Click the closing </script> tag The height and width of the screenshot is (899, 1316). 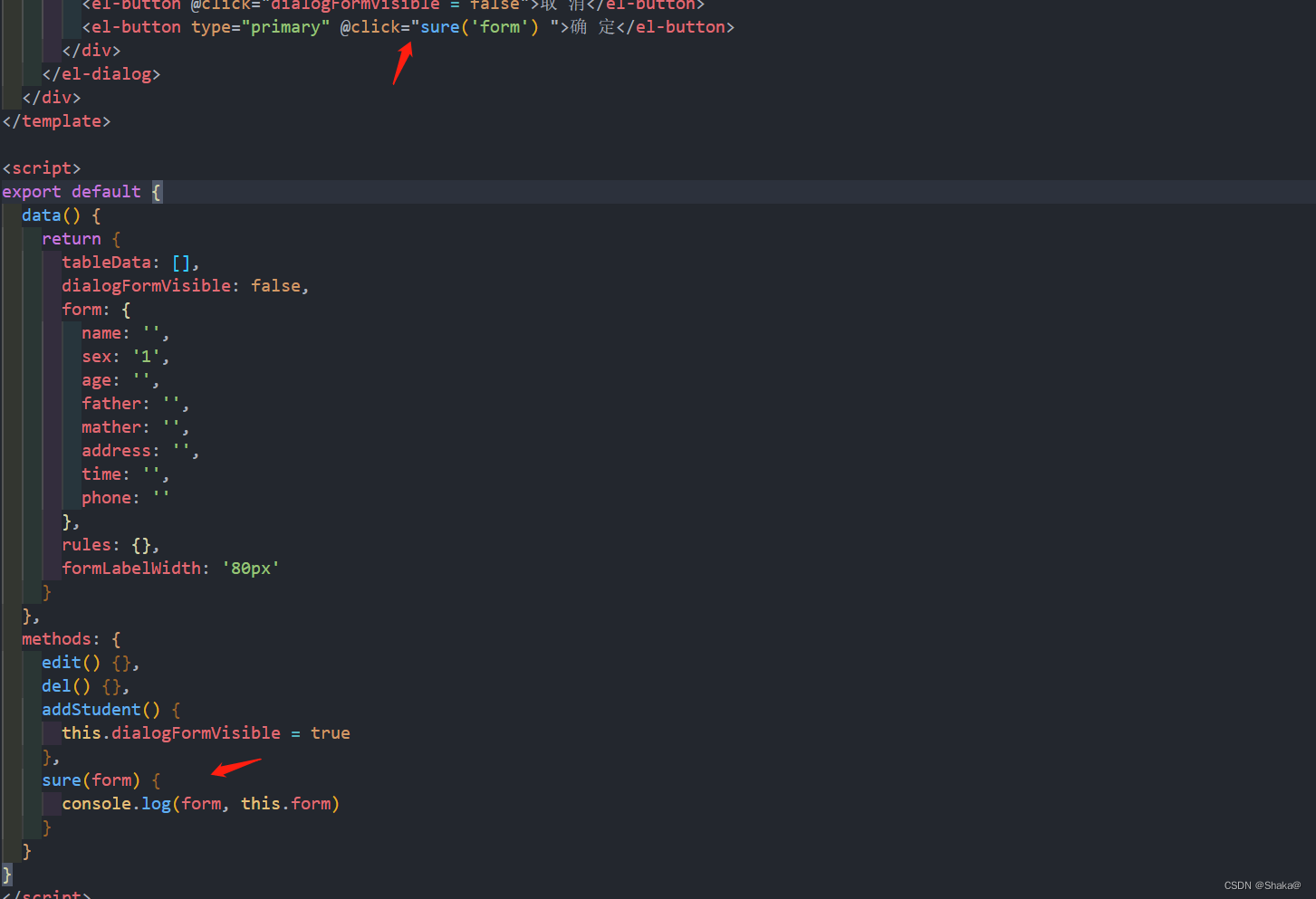[x=47, y=894]
